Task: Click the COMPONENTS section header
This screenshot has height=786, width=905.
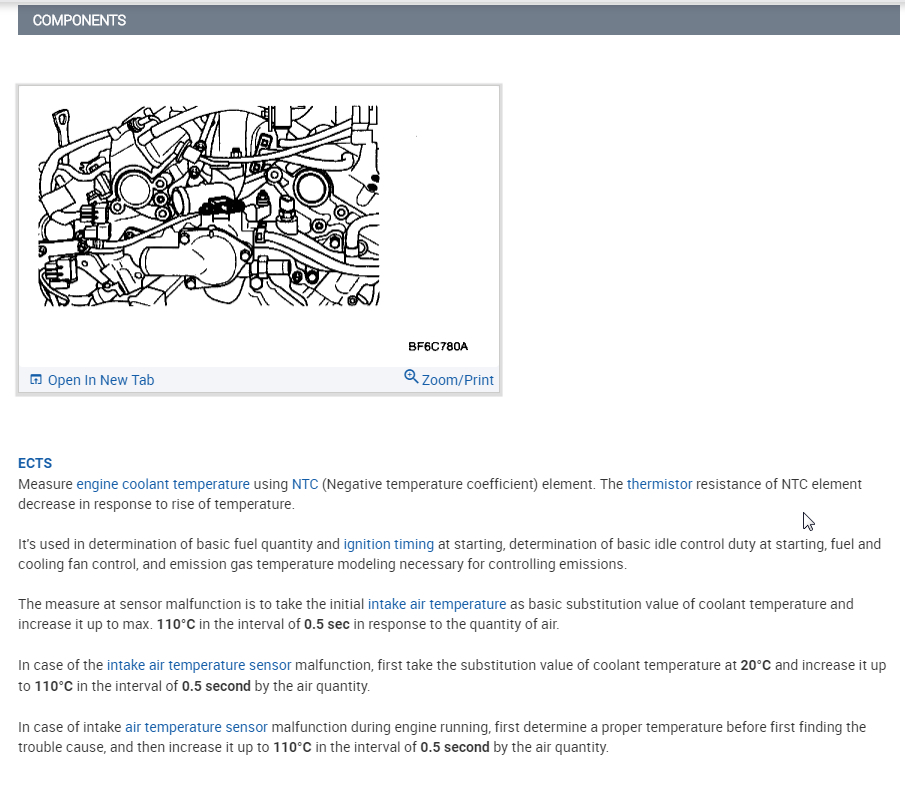Action: click(459, 20)
